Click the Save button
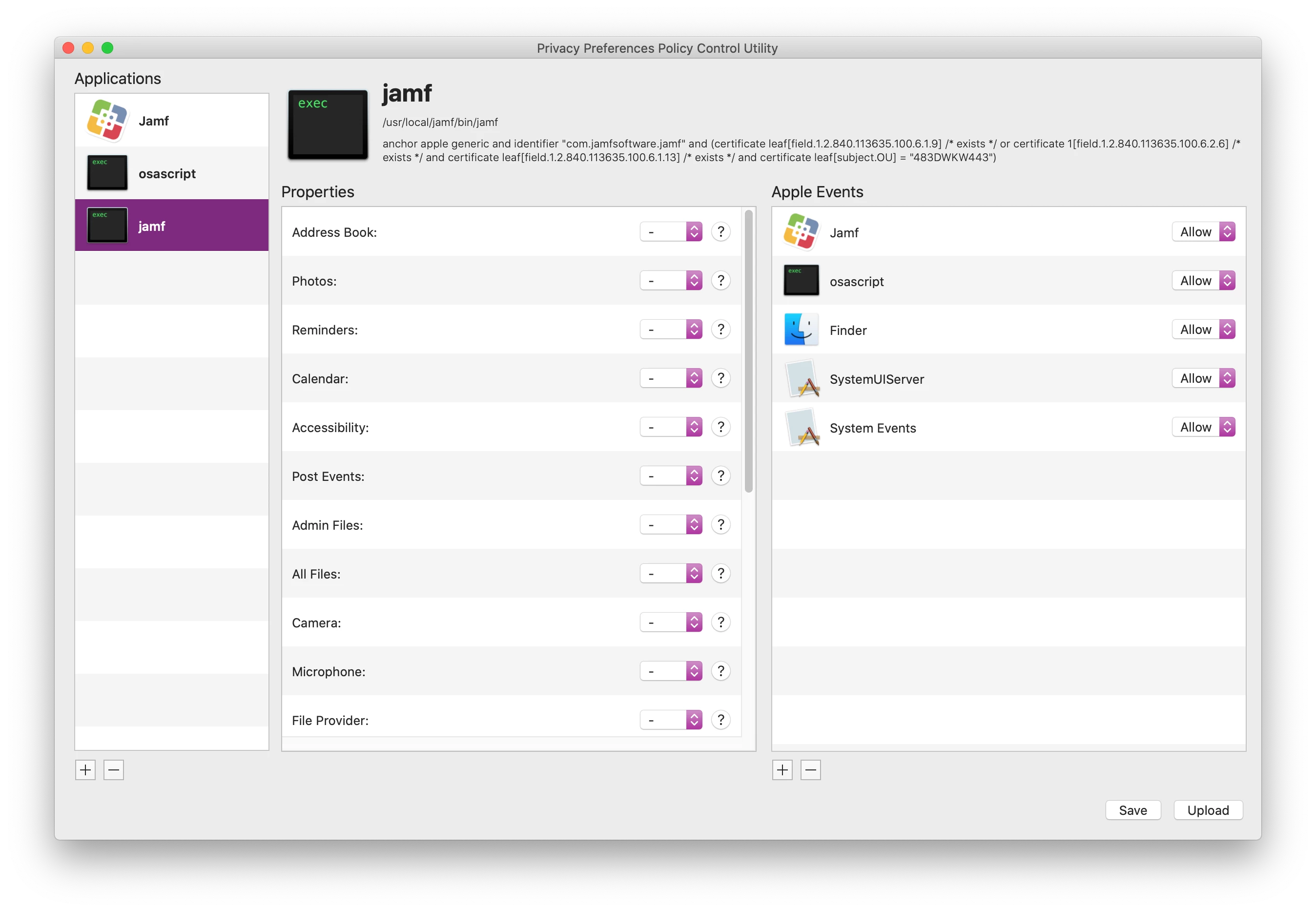 coord(1132,809)
